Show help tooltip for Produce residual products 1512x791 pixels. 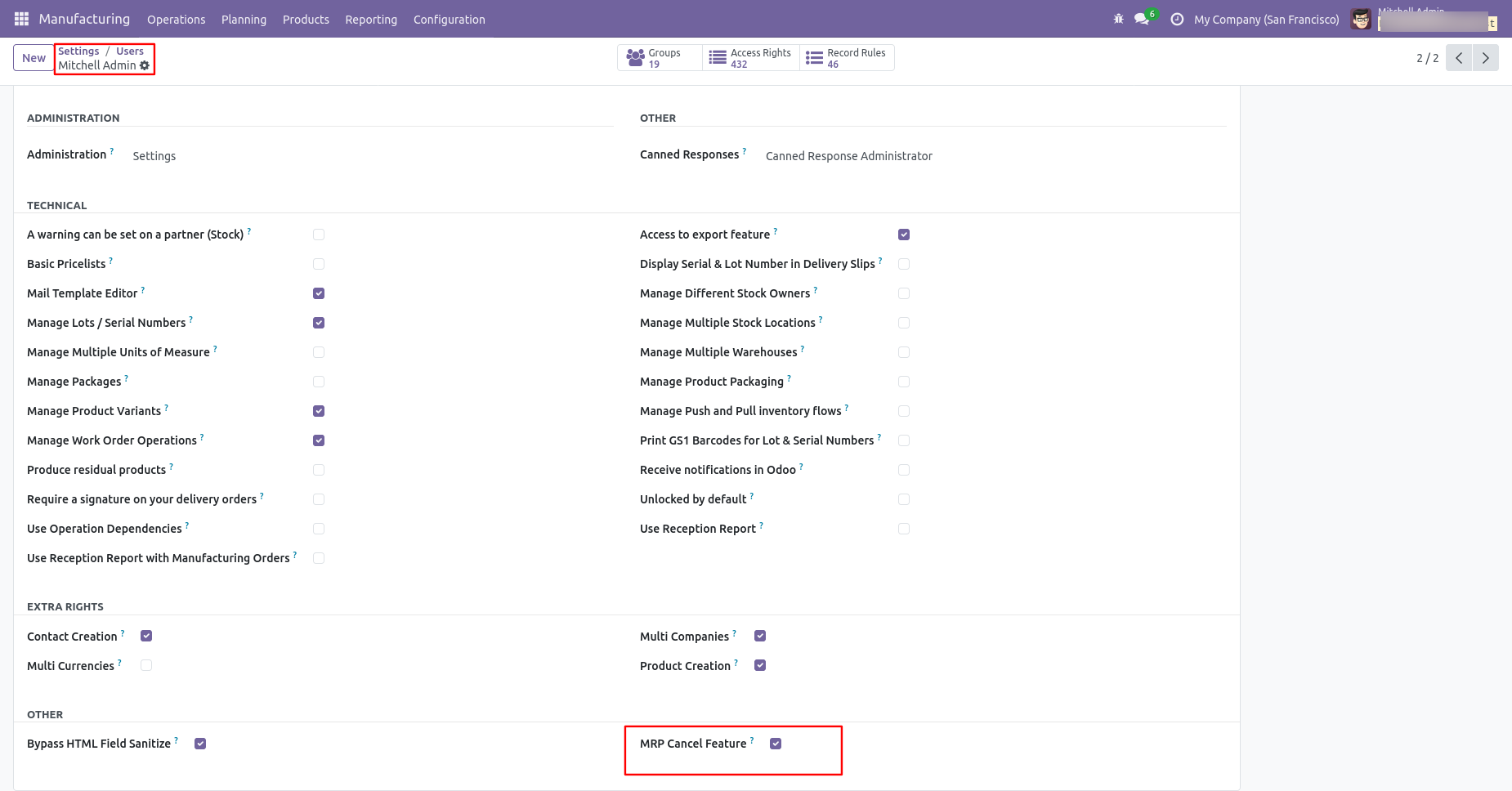point(172,467)
